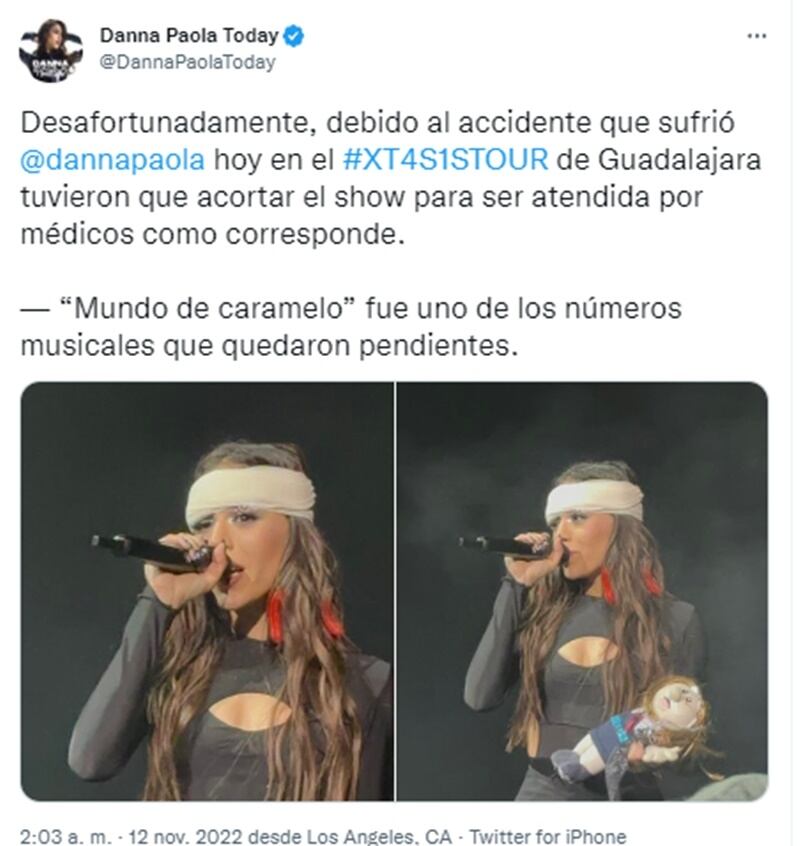800x846 pixels.
Task: Open the #XT4S1STOUR hashtag
Action: pyautogui.click(x=446, y=160)
